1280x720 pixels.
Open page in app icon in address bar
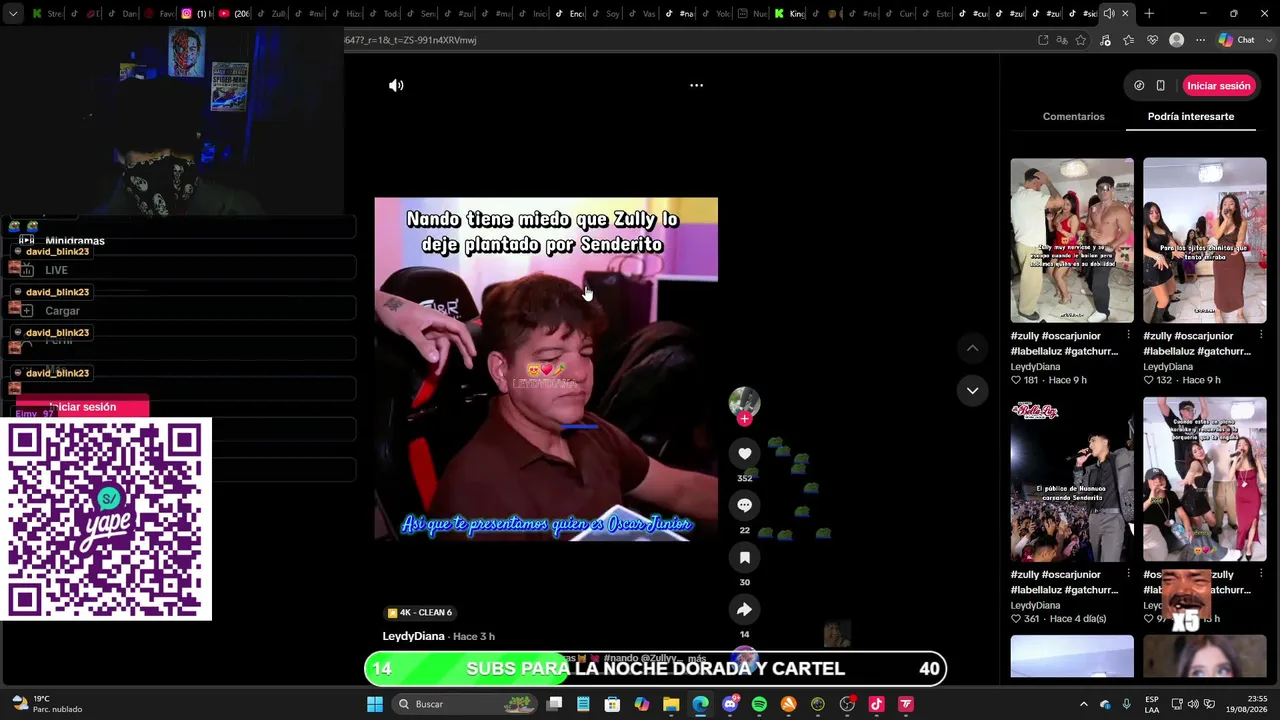pyautogui.click(x=1043, y=40)
